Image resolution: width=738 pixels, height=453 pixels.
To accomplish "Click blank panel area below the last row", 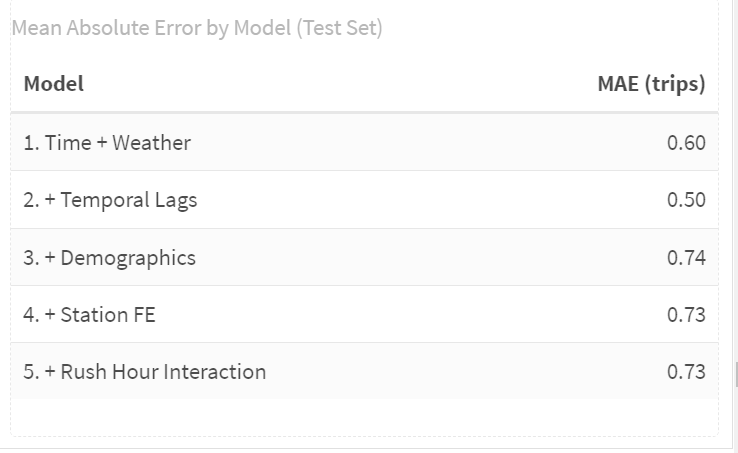I will coord(365,416).
